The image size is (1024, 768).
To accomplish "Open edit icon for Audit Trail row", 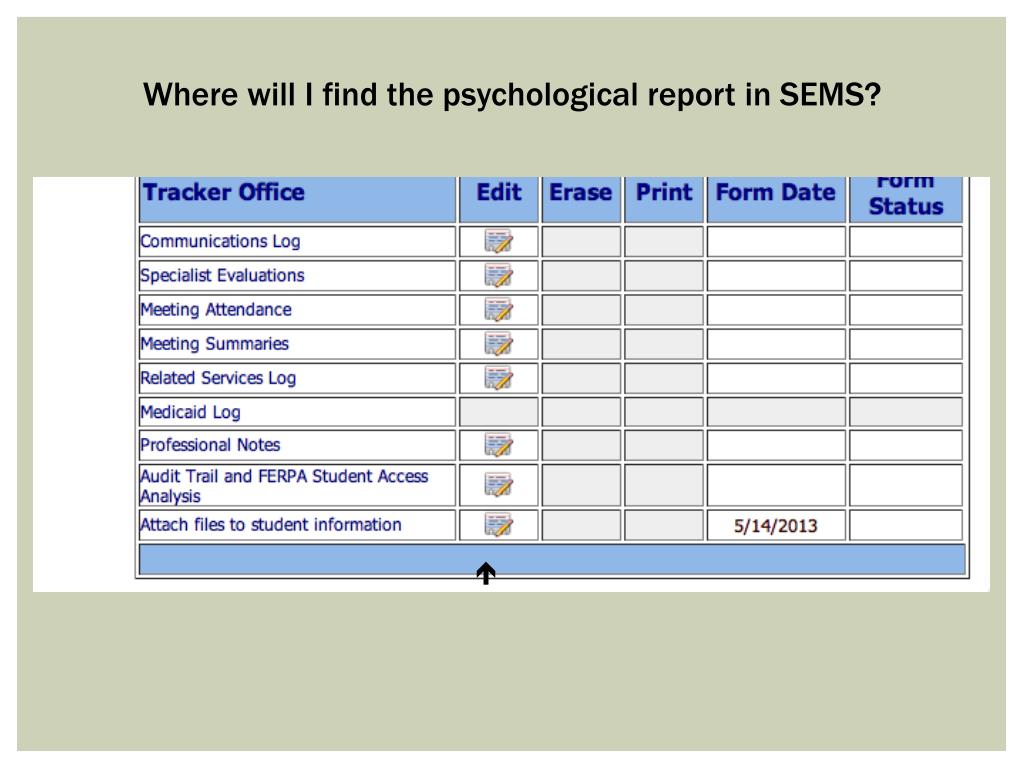I will click(498, 485).
